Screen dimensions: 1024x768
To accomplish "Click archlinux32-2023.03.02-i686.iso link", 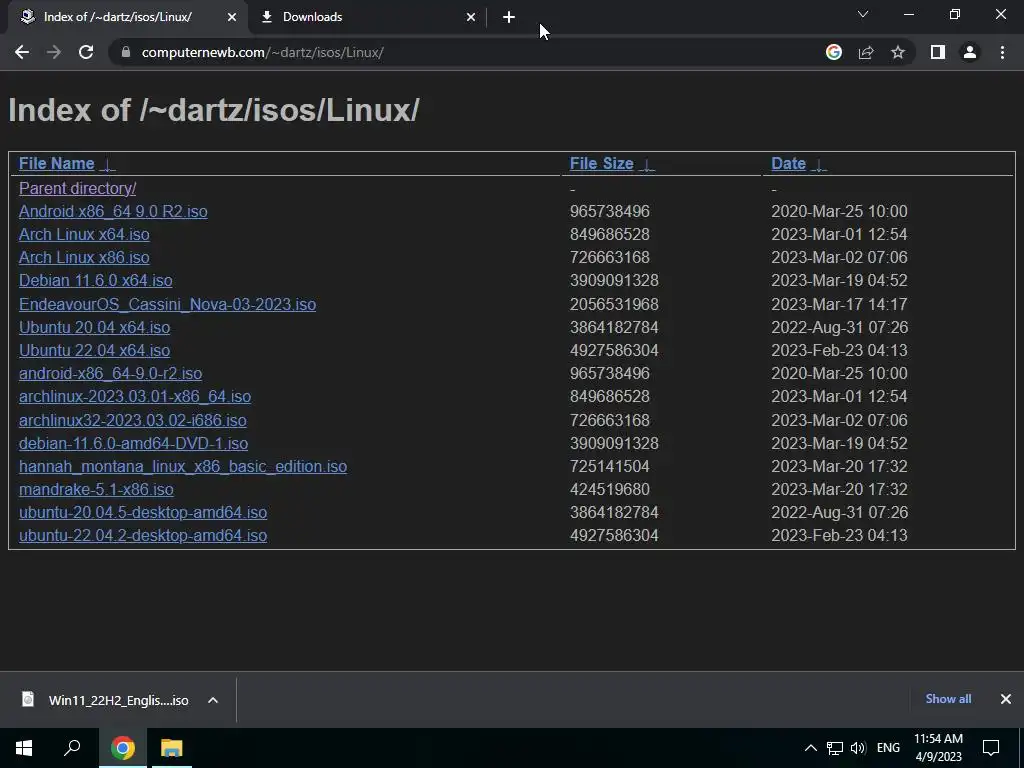I will click(x=133, y=420).
